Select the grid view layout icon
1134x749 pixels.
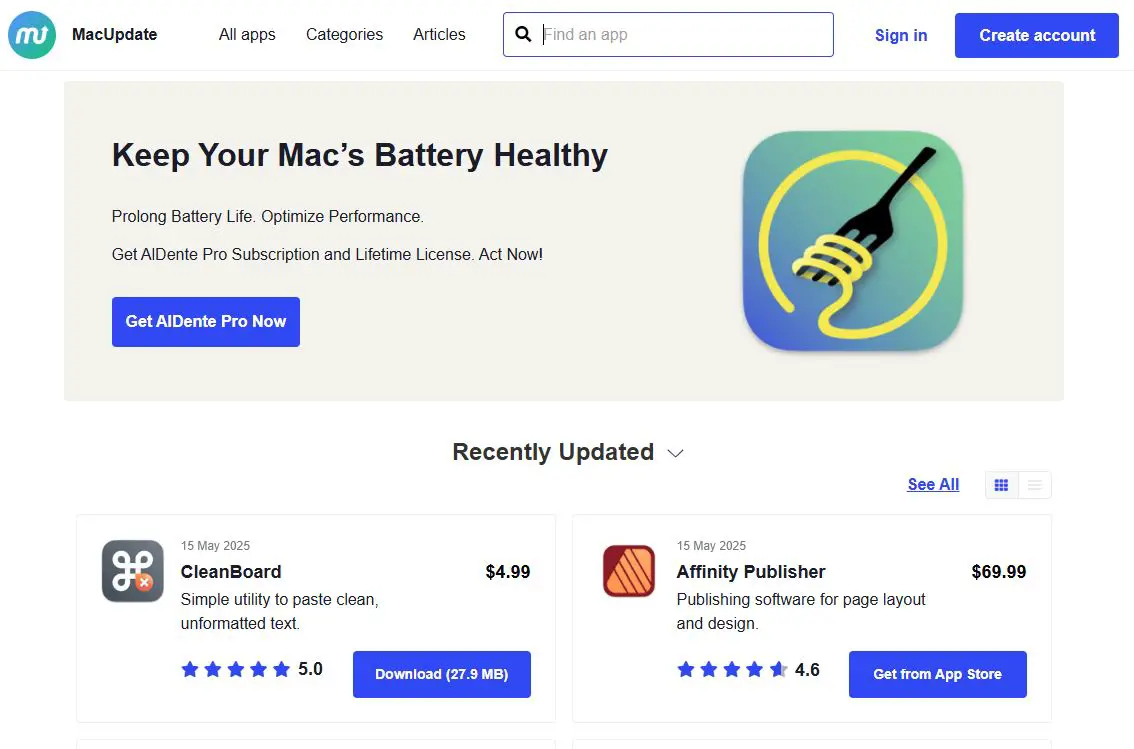(1001, 484)
